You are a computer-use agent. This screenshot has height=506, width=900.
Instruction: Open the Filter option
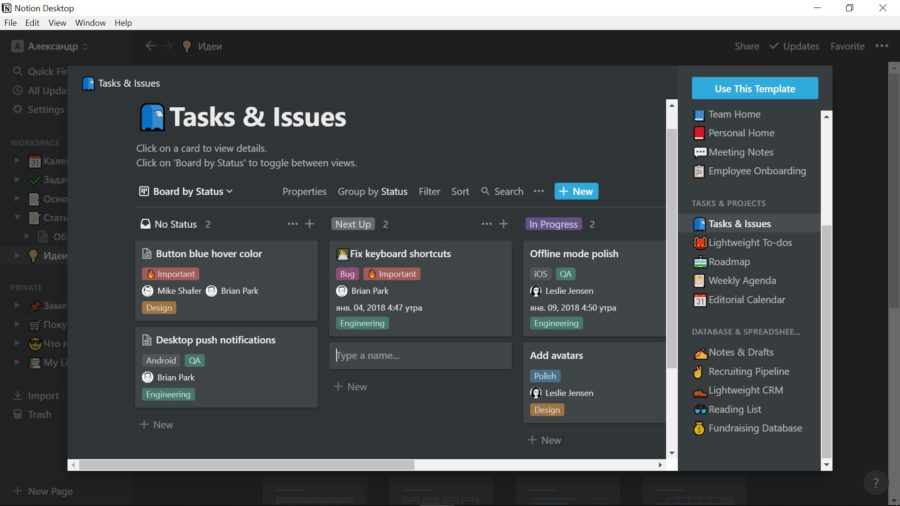pyautogui.click(x=429, y=192)
